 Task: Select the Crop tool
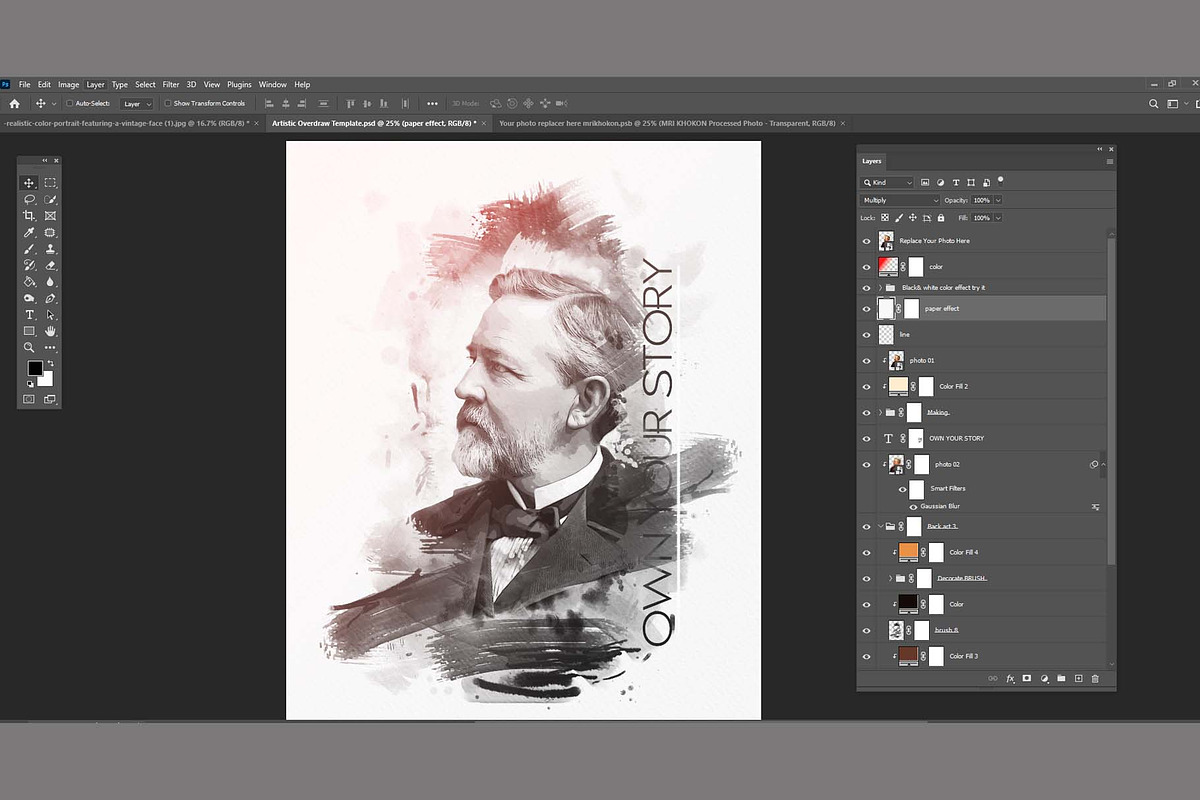[x=29, y=216]
